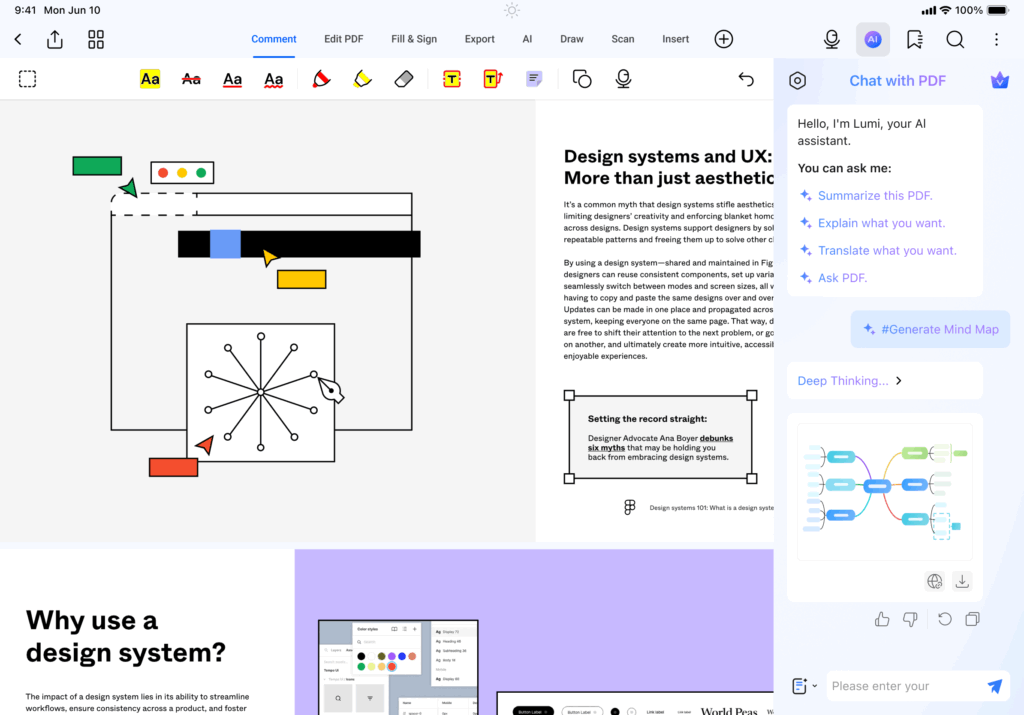Viewport: 1024px width, 715px height.
Task: Switch to the Comment tab
Action: [274, 39]
